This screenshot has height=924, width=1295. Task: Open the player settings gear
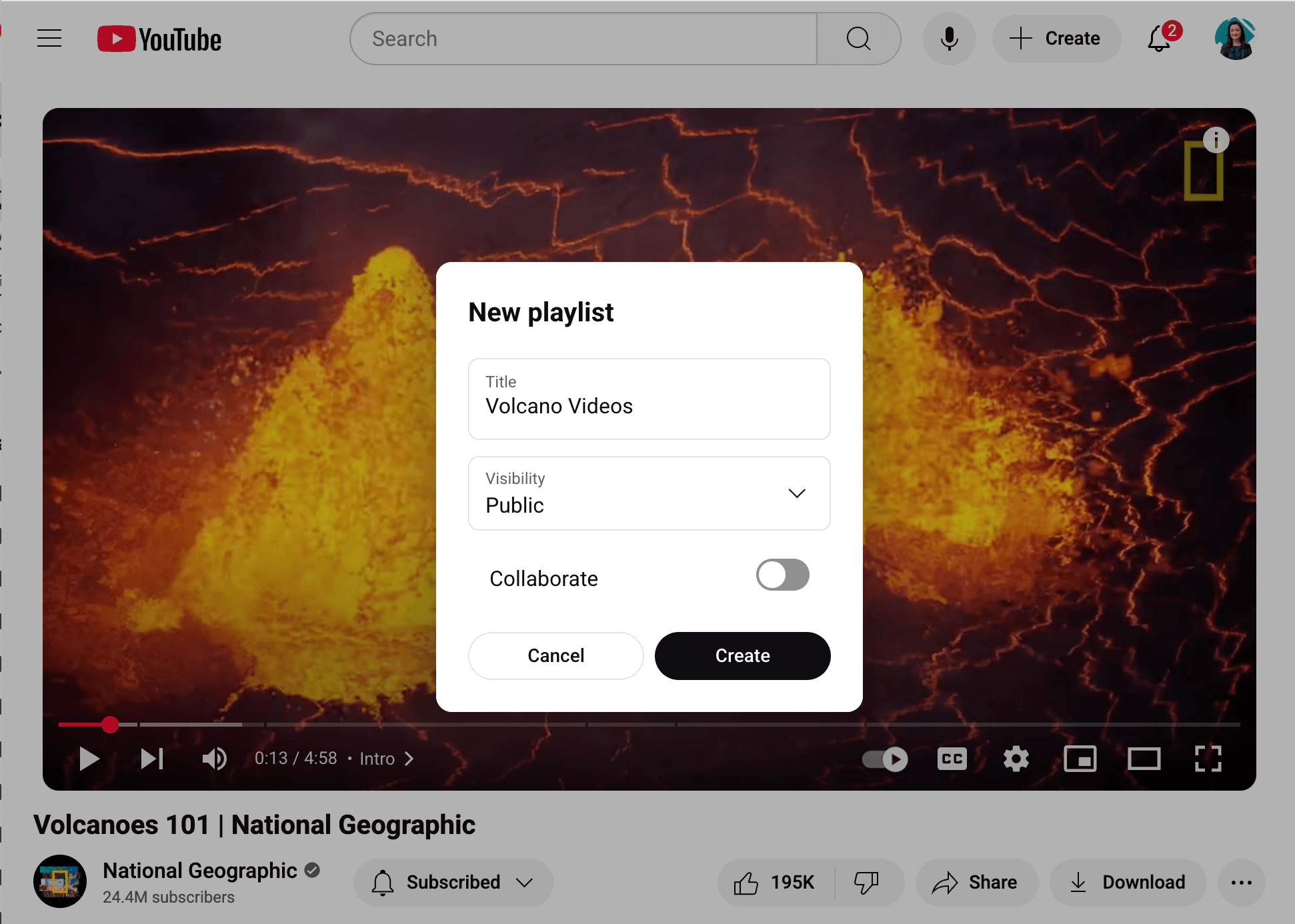[1016, 758]
